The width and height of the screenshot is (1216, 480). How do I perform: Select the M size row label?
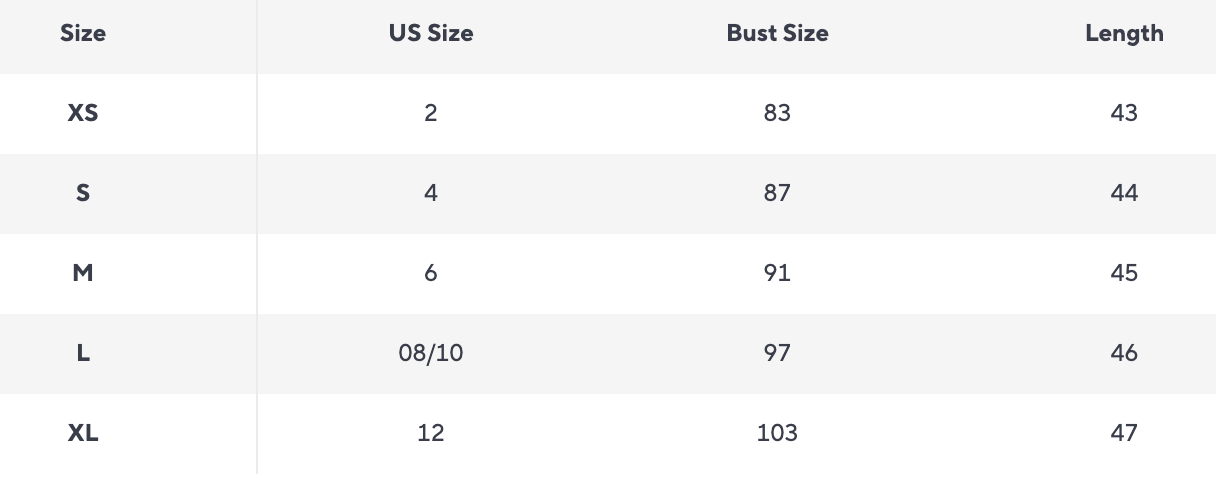[x=83, y=273]
